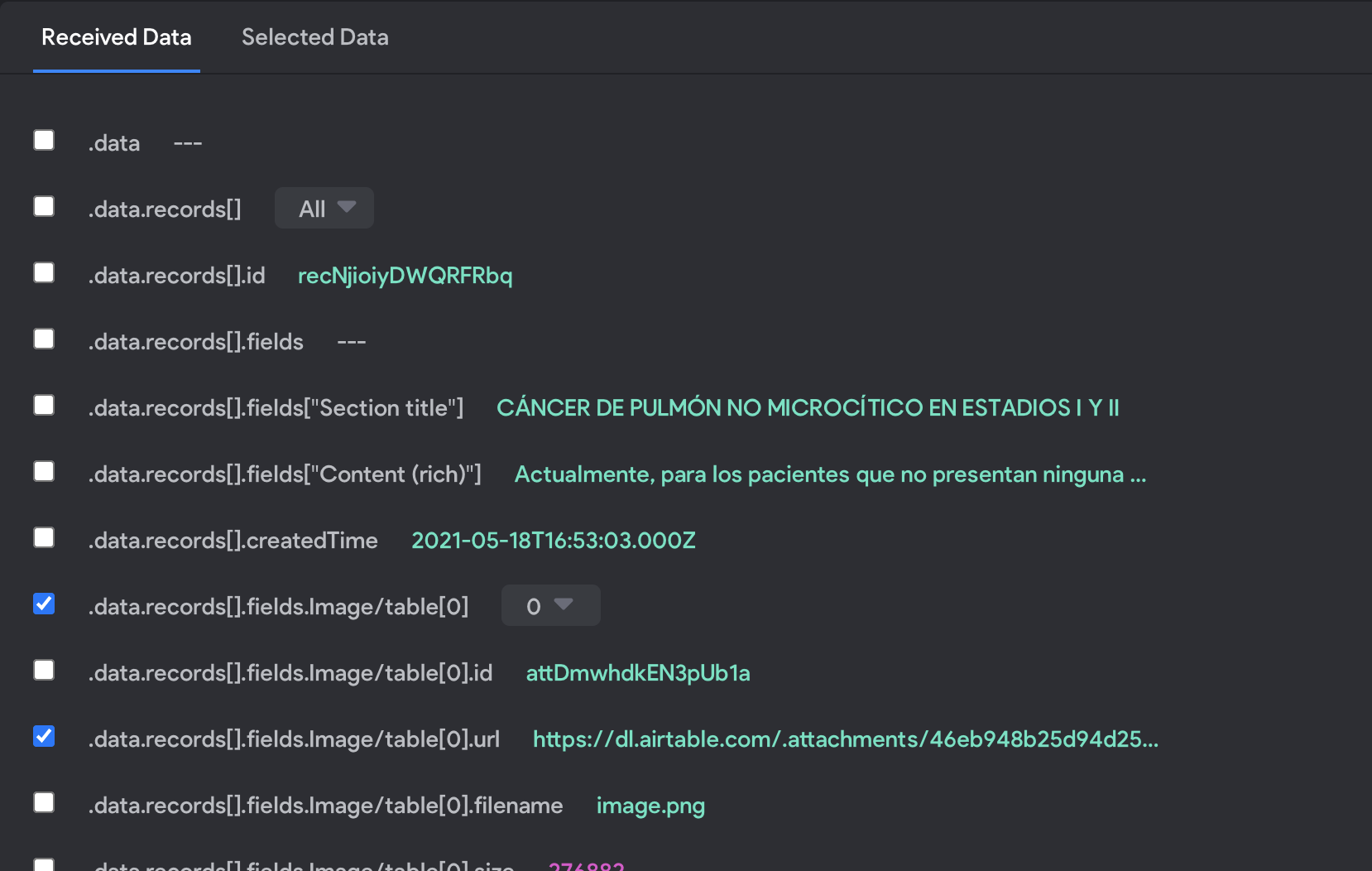Open the Received Data tab
The height and width of the screenshot is (871, 1372).
coord(117,37)
